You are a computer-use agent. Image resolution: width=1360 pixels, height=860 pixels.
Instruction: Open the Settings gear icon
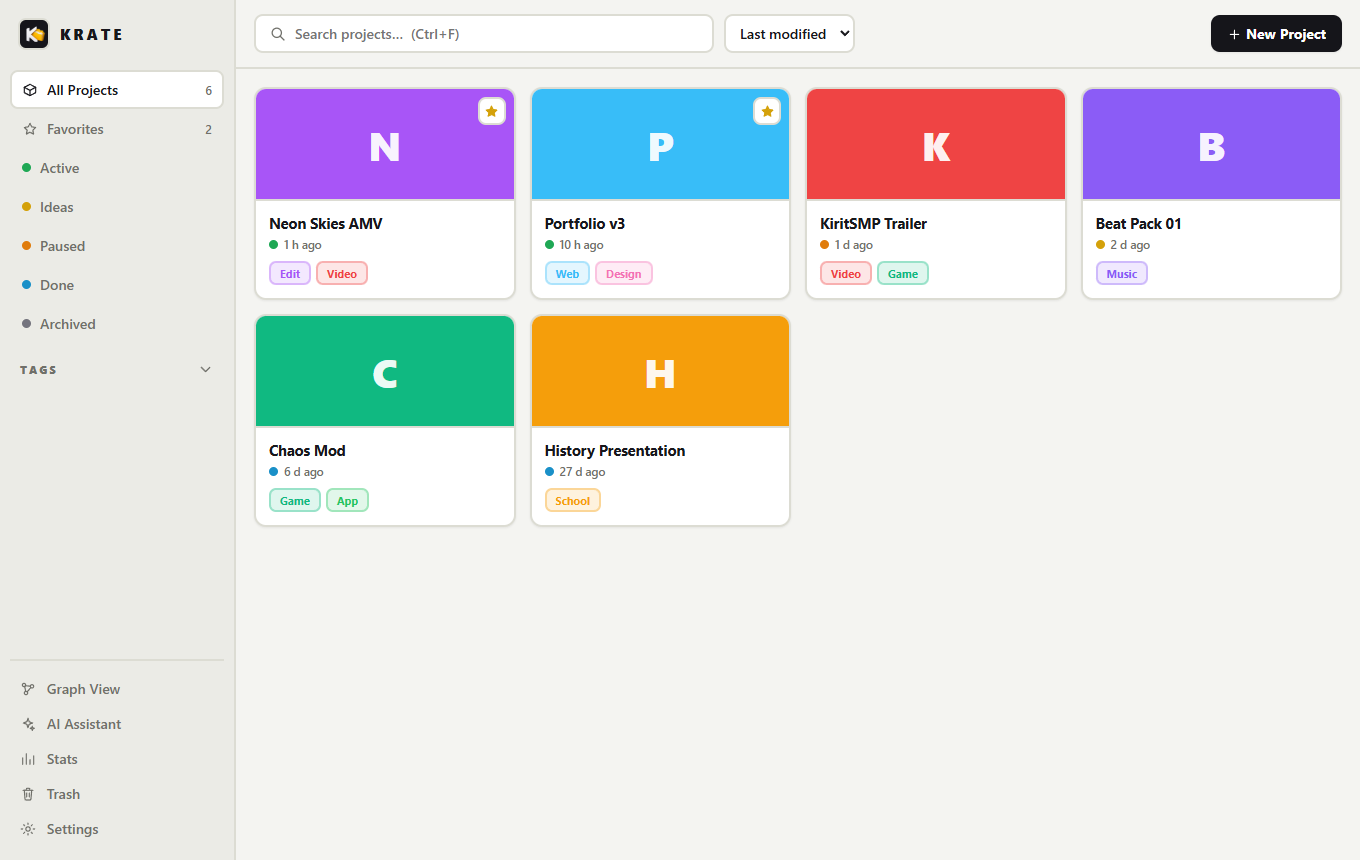(28, 829)
